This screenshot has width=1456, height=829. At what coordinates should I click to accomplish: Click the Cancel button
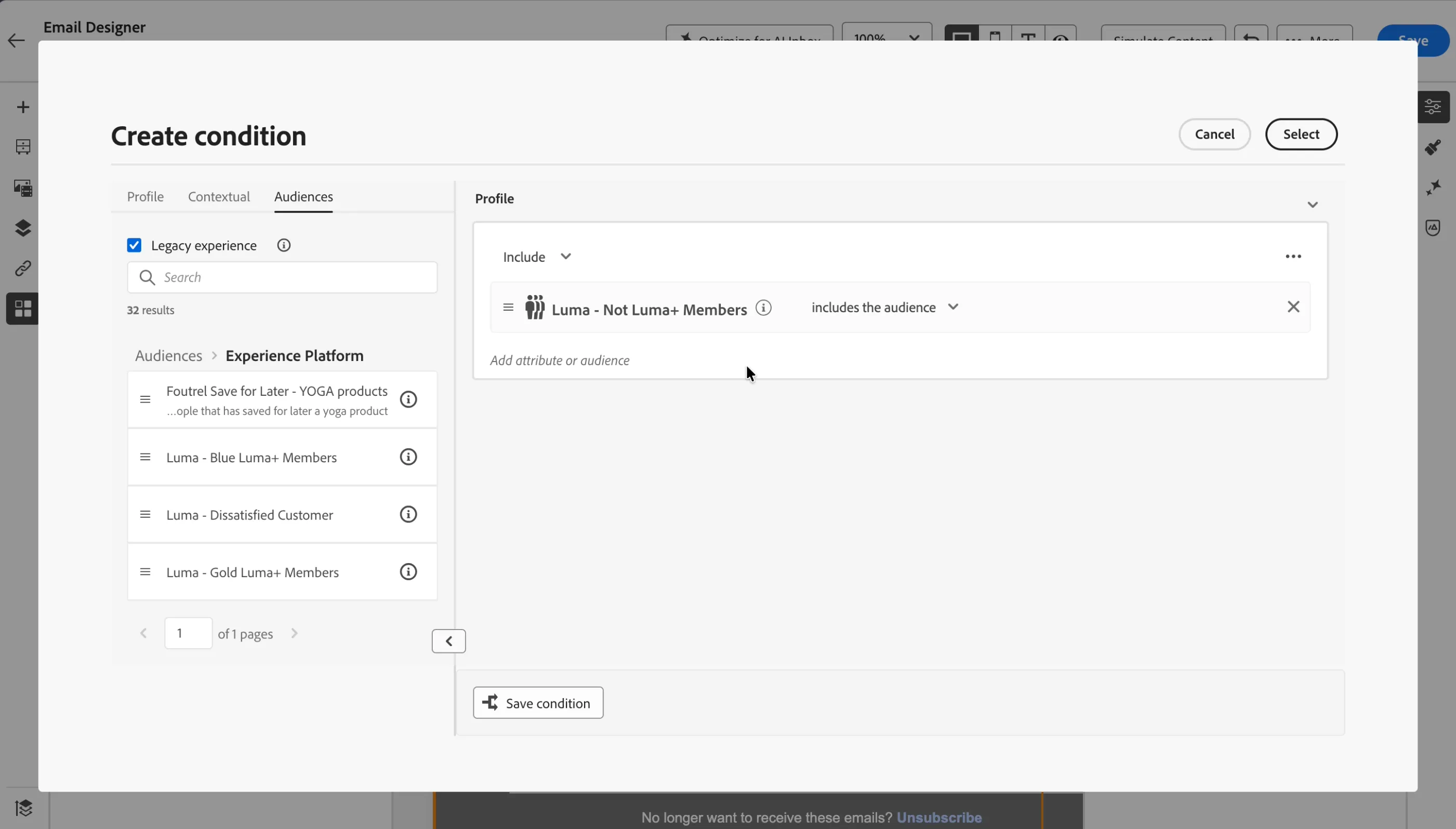click(x=1214, y=135)
